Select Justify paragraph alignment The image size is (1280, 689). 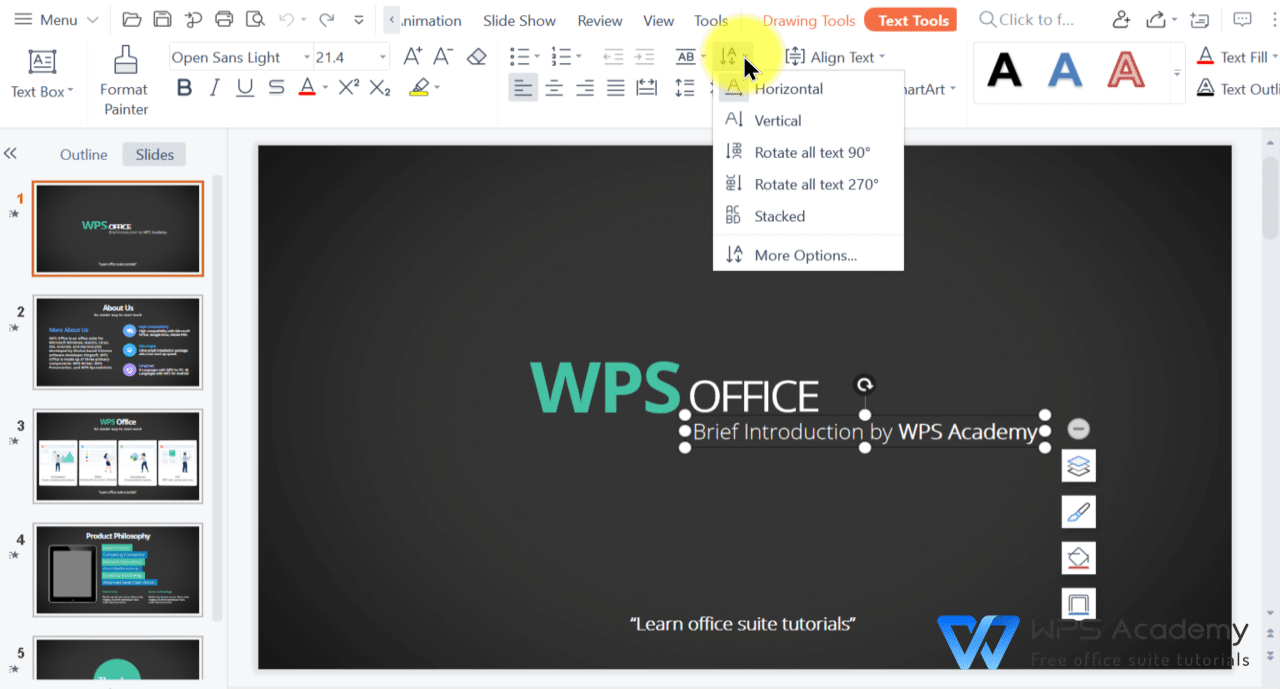click(x=616, y=88)
